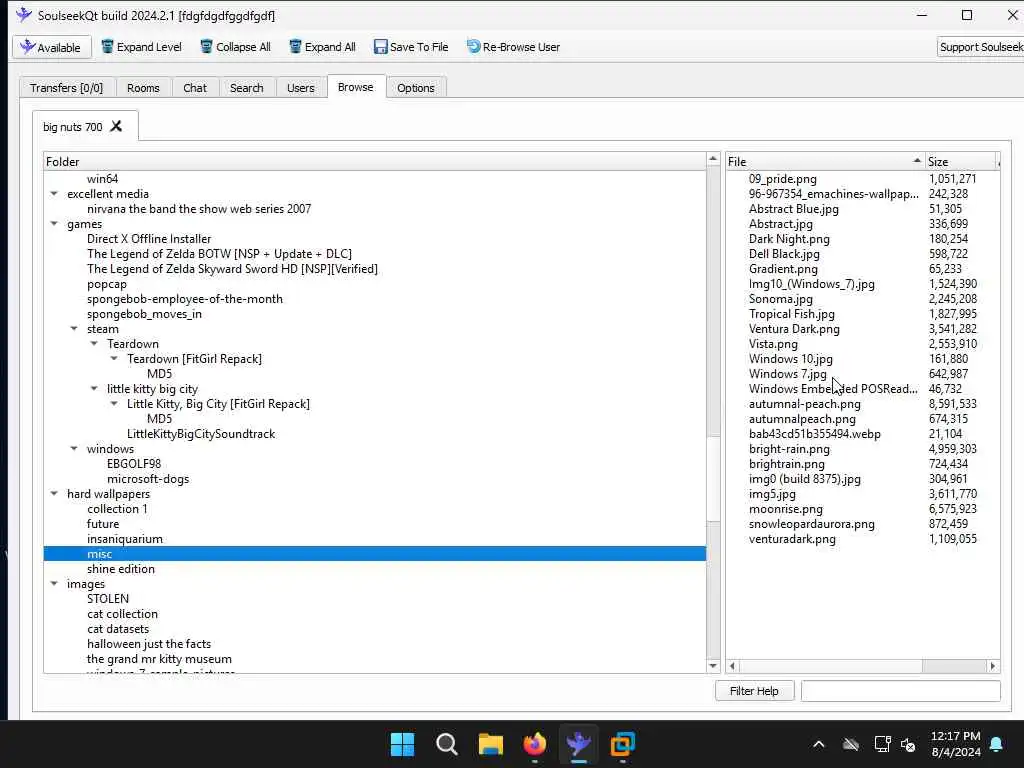
Task: Open taskbar Search
Action: pyautogui.click(x=447, y=744)
